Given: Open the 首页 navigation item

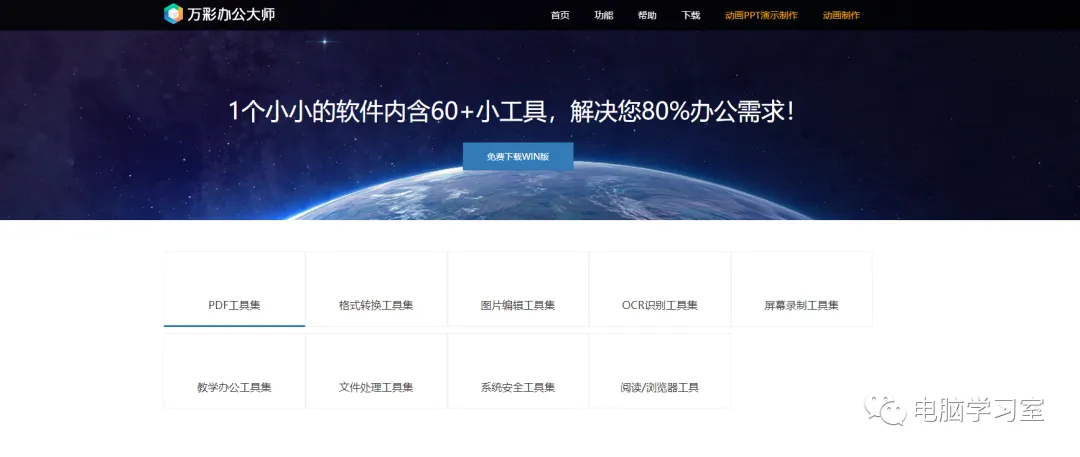Looking at the screenshot, I should click(560, 15).
